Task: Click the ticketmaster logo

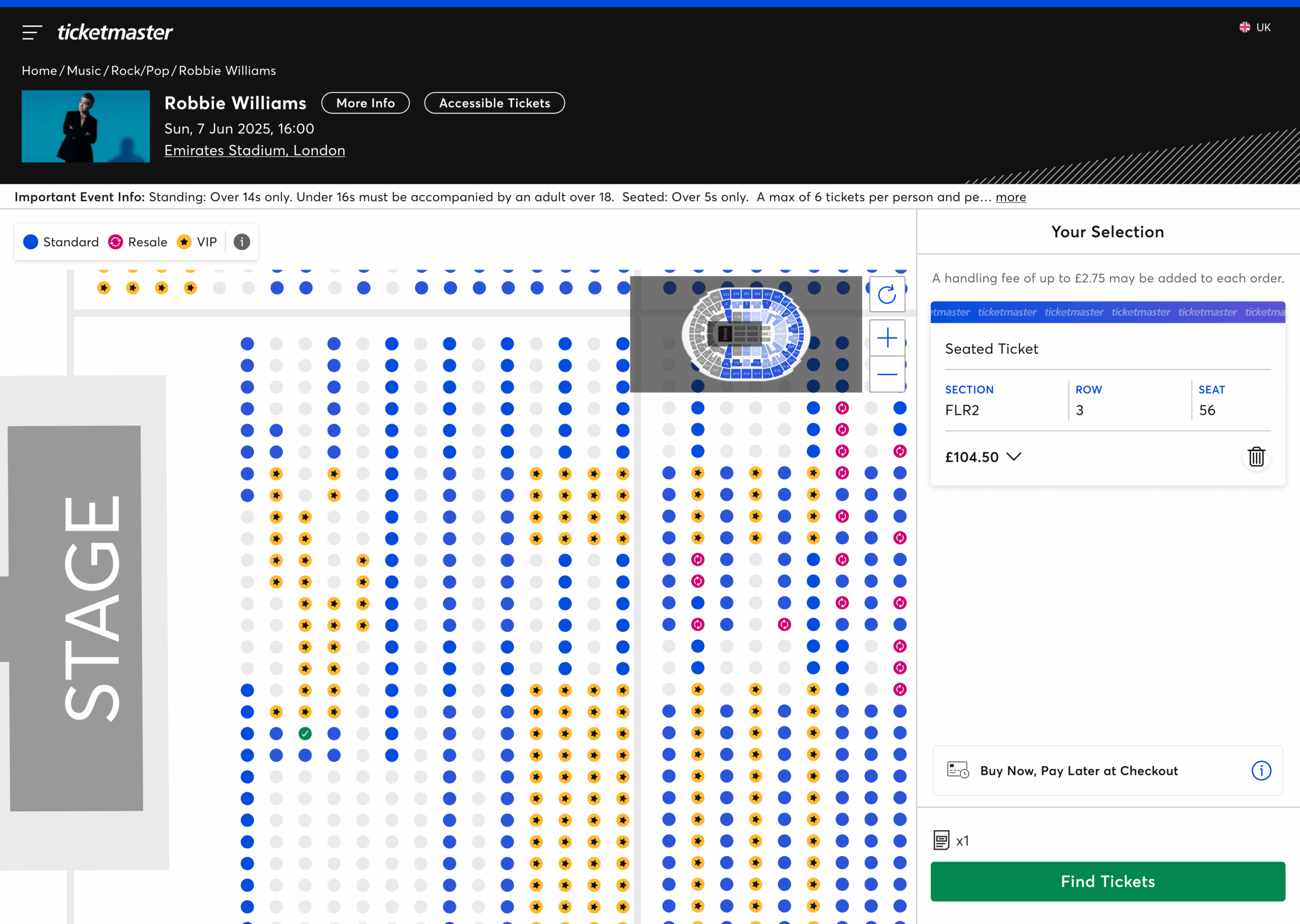Action: click(115, 32)
